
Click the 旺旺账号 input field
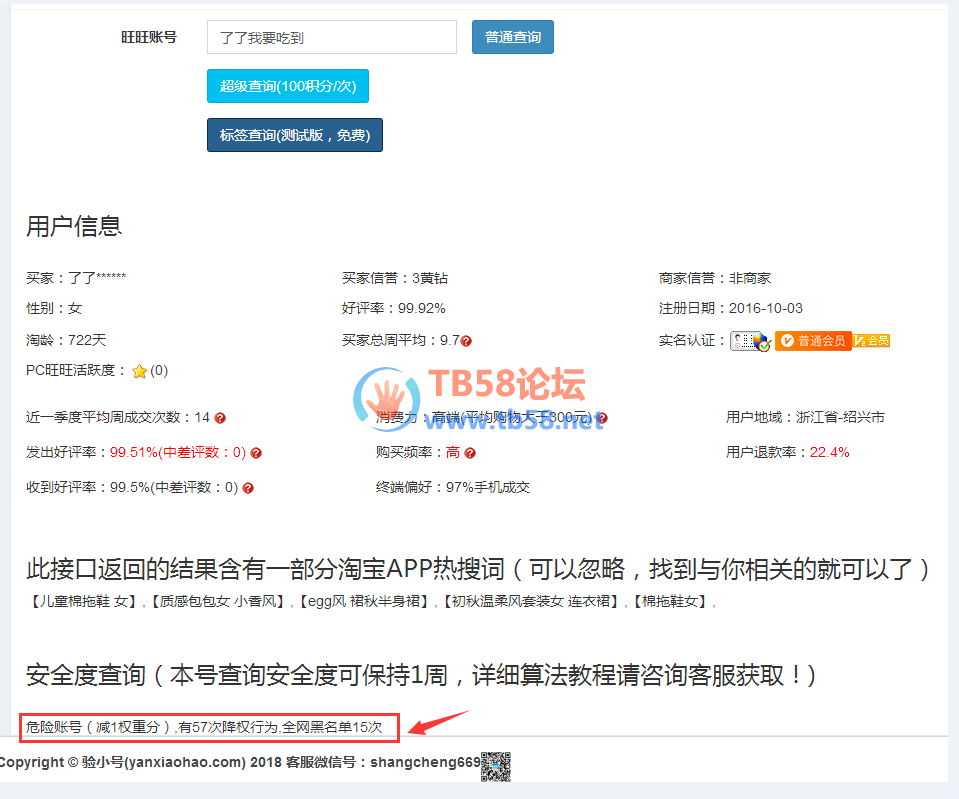tap(331, 37)
